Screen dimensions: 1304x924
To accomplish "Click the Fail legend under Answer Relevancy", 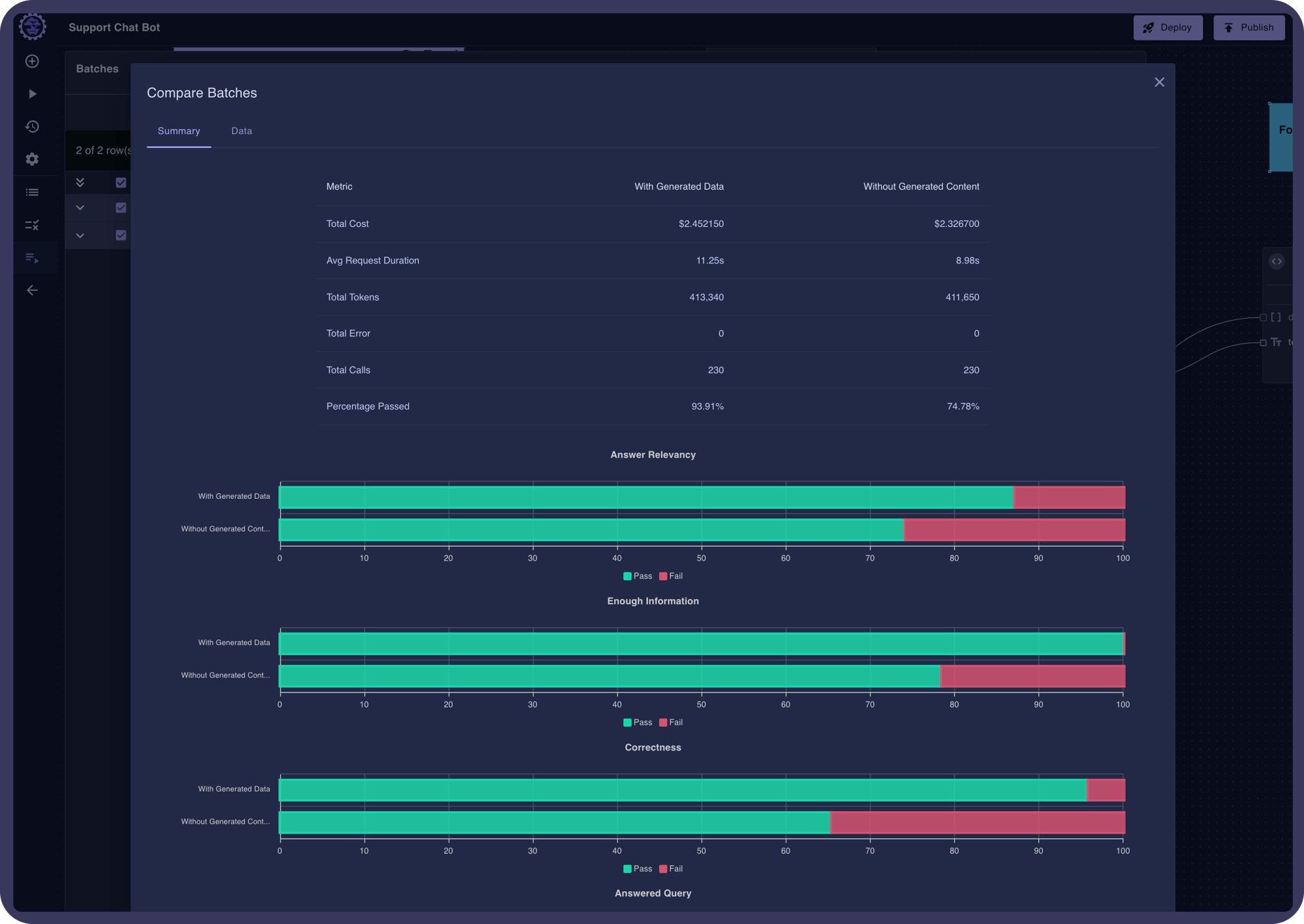I will [671, 576].
